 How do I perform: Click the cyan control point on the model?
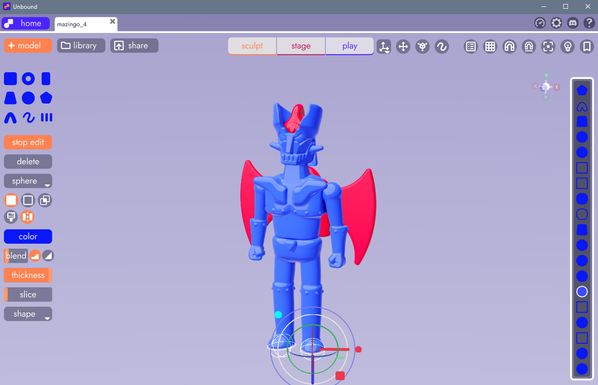pyautogui.click(x=278, y=314)
